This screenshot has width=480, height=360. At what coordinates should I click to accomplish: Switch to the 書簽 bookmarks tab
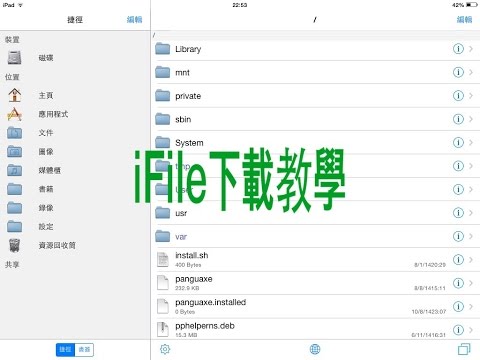pyautogui.click(x=84, y=349)
